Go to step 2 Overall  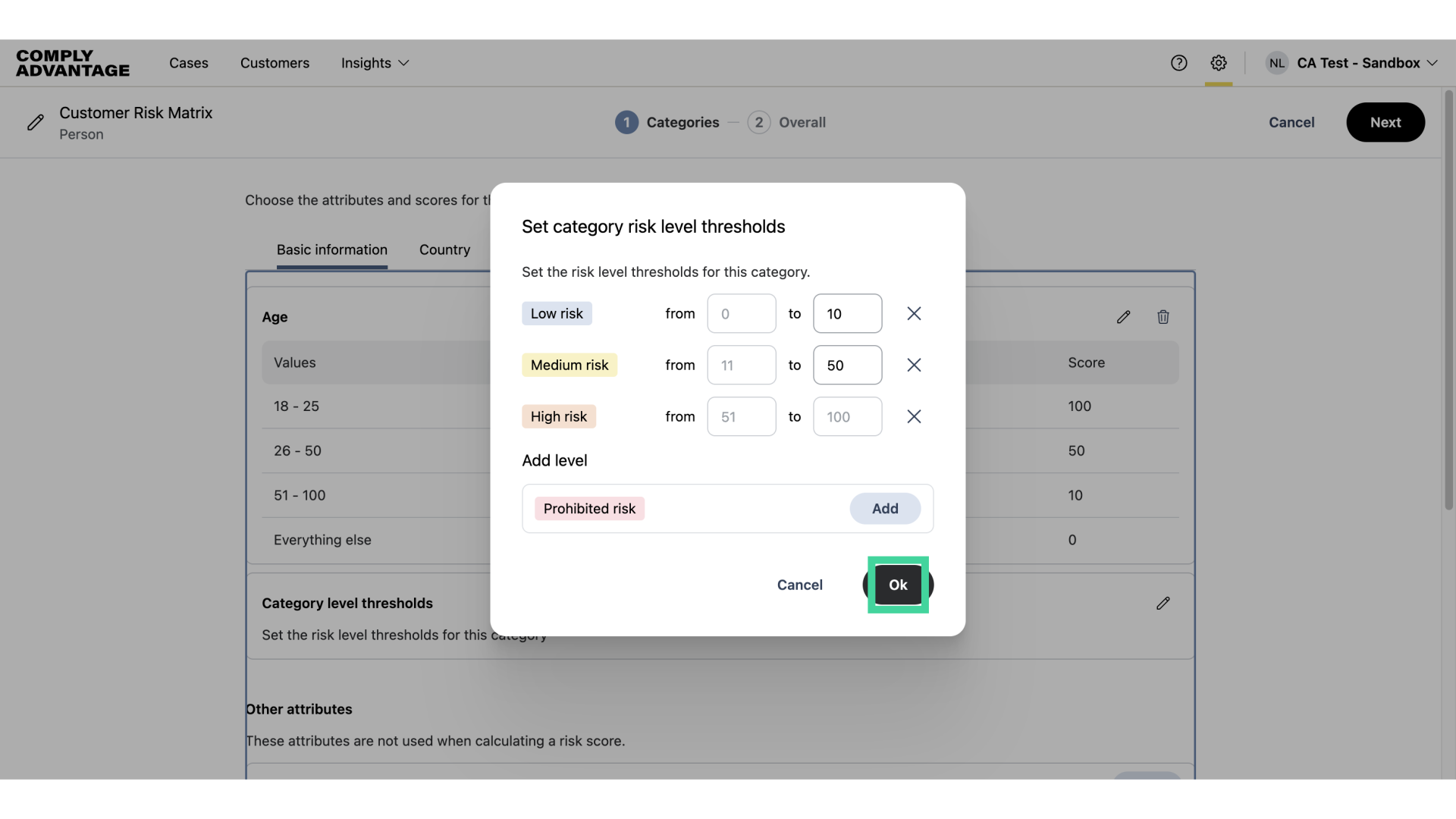(786, 123)
